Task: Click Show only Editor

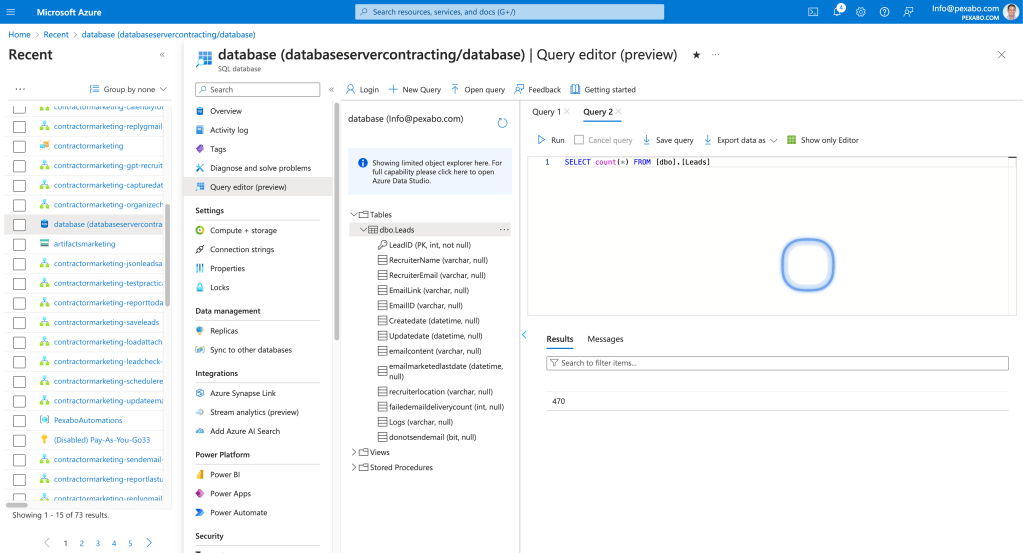Action: 823,140
